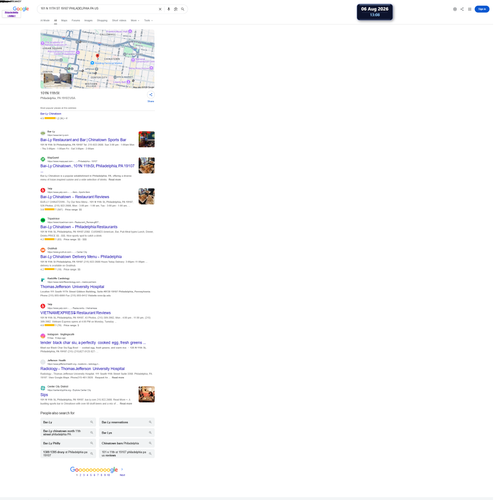
Task: Open the Maps tab
Action: pos(64,20)
